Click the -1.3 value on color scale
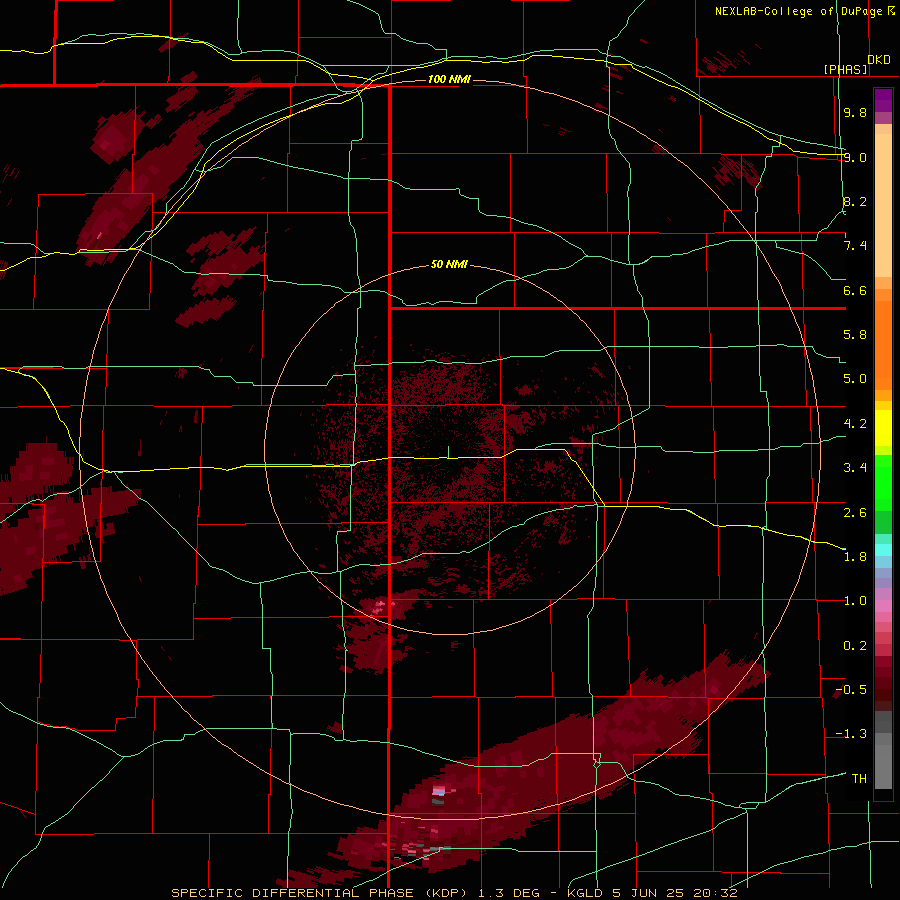900x900 pixels. pos(851,734)
